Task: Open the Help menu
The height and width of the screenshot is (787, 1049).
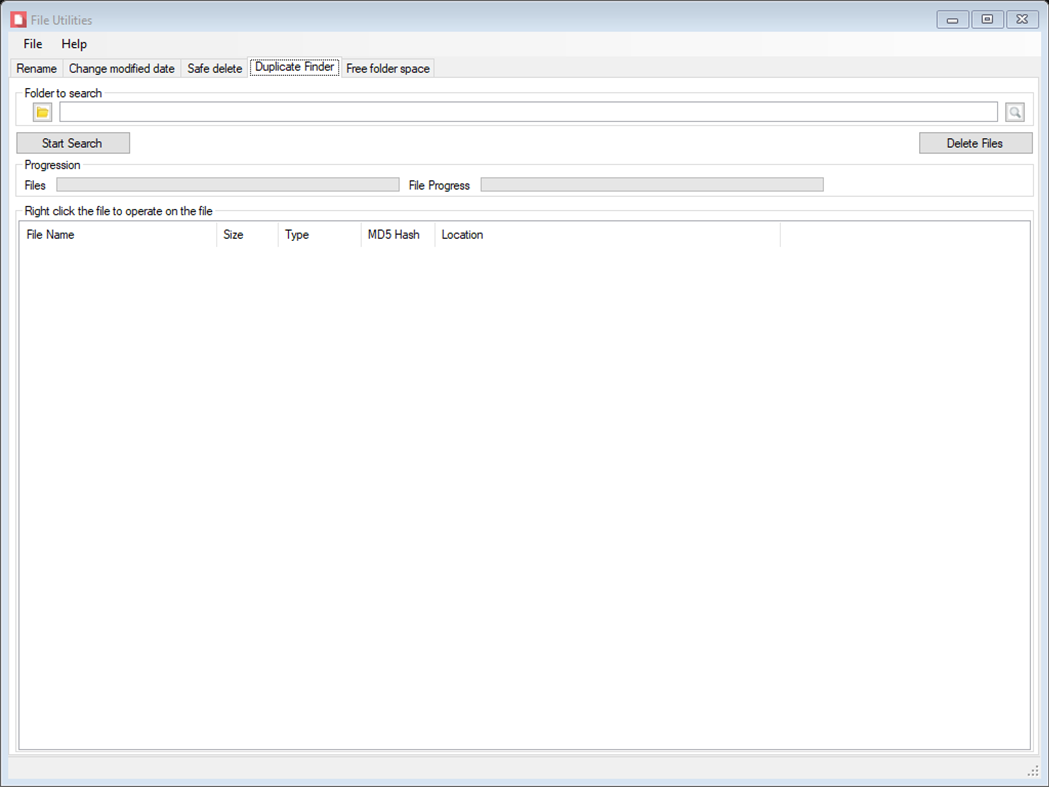Action: point(73,44)
